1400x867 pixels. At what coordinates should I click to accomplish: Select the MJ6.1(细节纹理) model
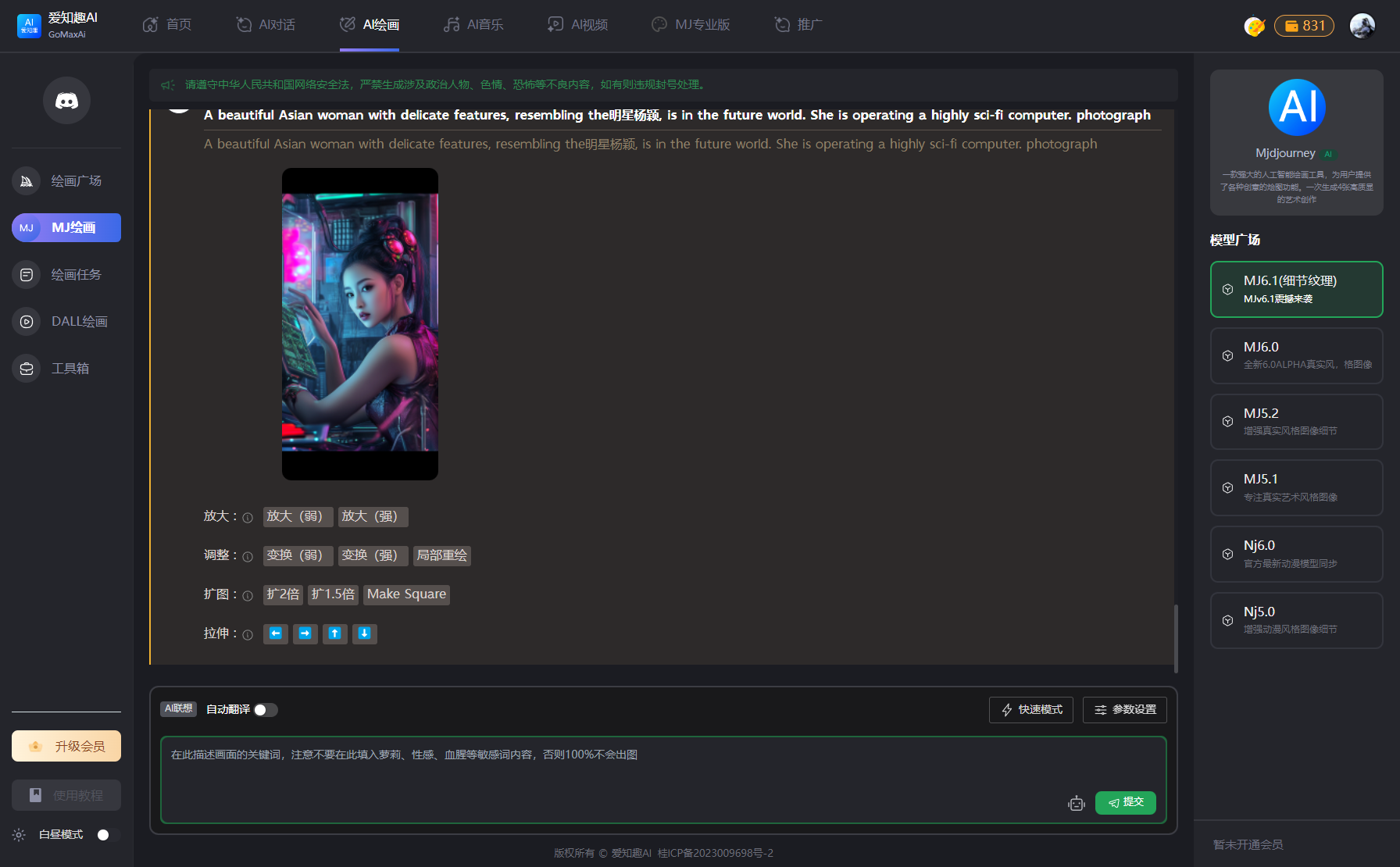click(x=1297, y=290)
